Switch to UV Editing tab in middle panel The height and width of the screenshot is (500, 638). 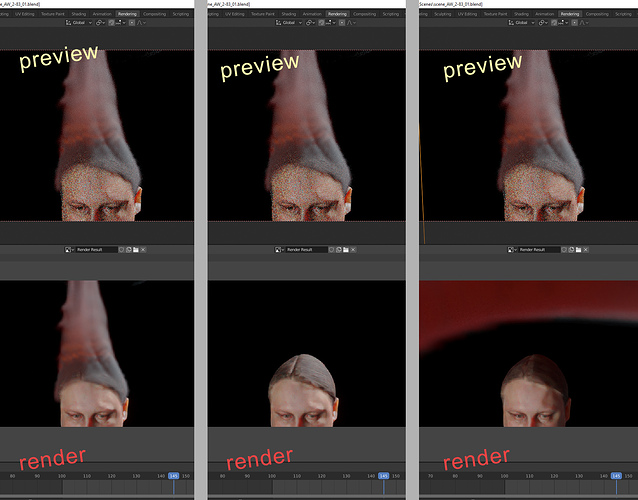point(235,14)
